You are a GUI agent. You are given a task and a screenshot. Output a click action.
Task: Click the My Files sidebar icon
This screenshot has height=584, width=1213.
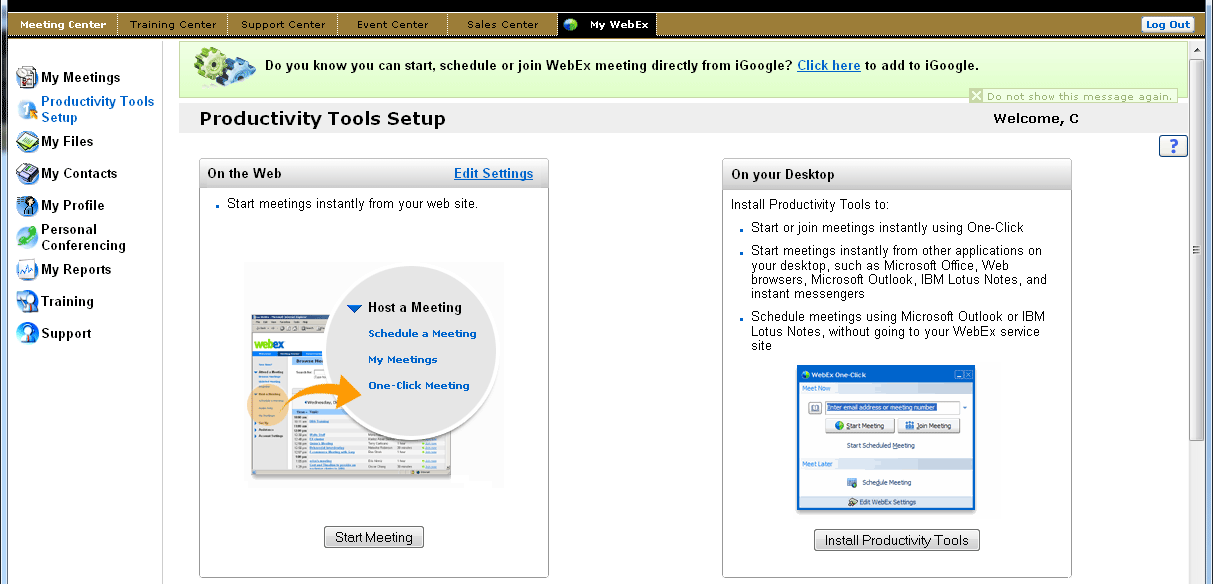point(27,141)
